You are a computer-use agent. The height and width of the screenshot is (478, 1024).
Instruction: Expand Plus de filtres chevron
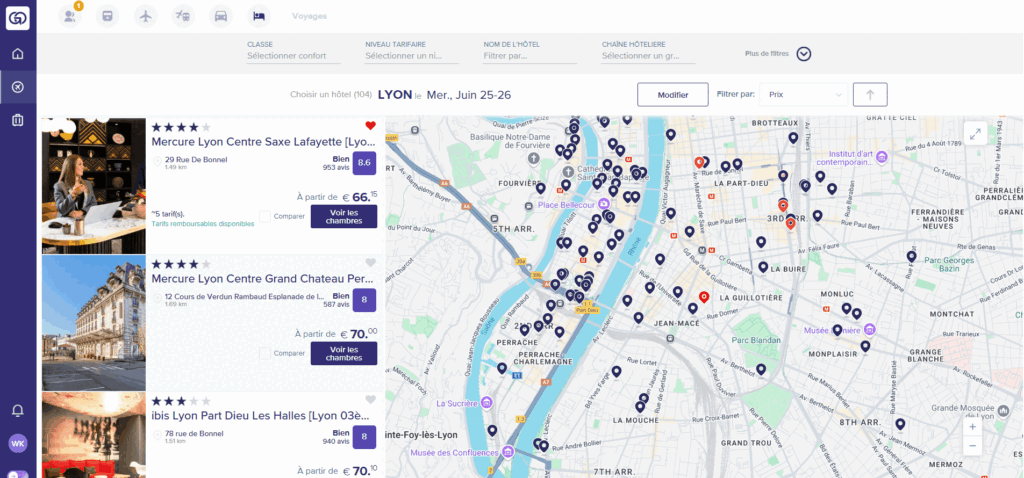point(803,55)
